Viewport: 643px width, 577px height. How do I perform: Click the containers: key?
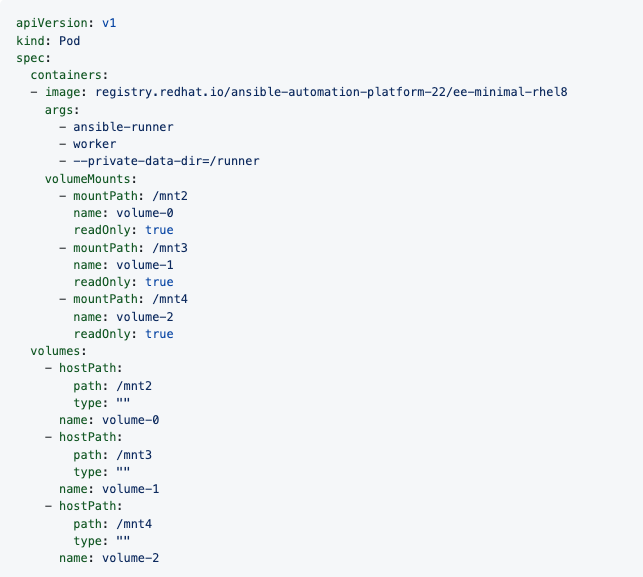click(x=69, y=74)
